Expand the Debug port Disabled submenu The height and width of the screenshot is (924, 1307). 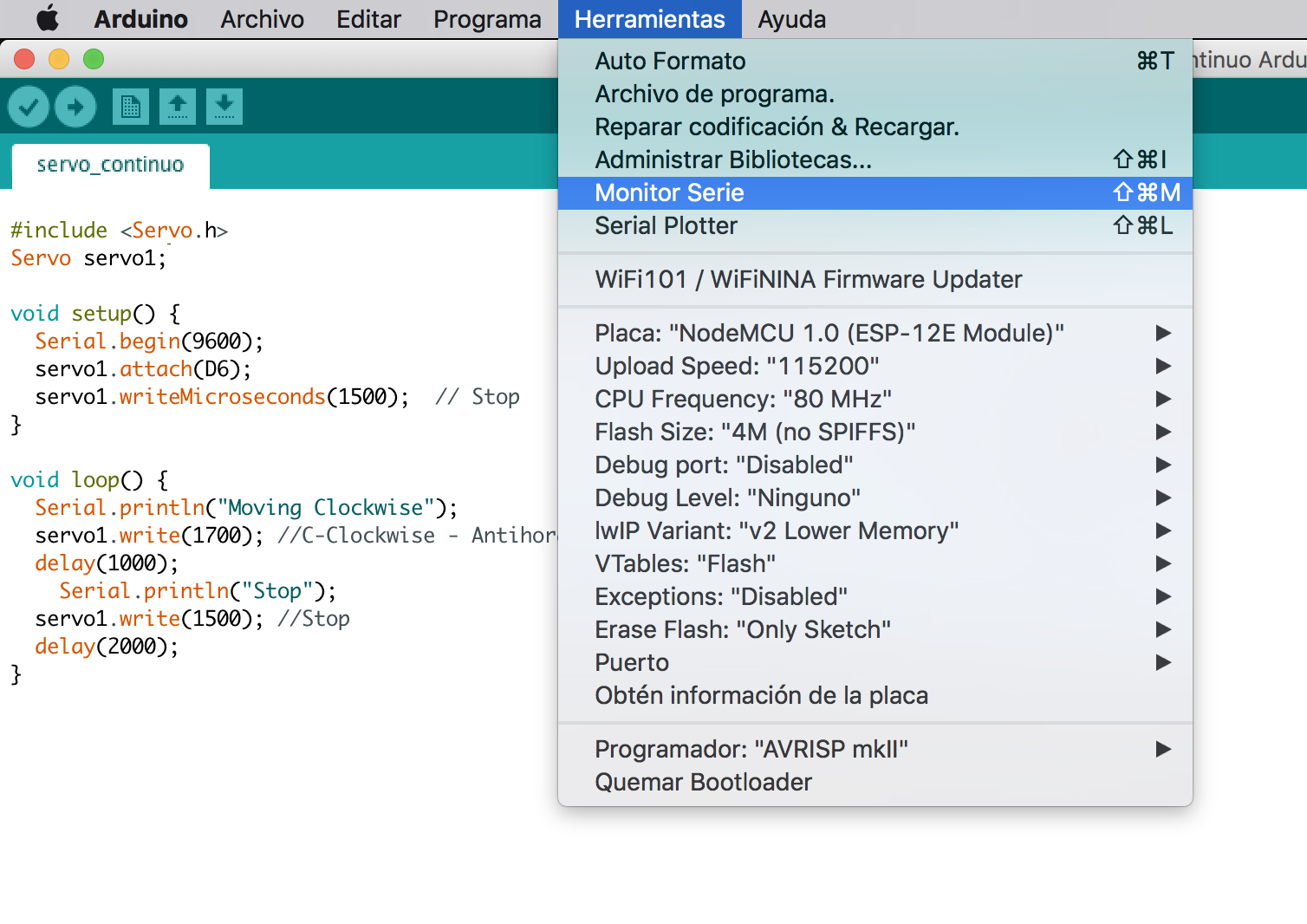pyautogui.click(x=875, y=465)
